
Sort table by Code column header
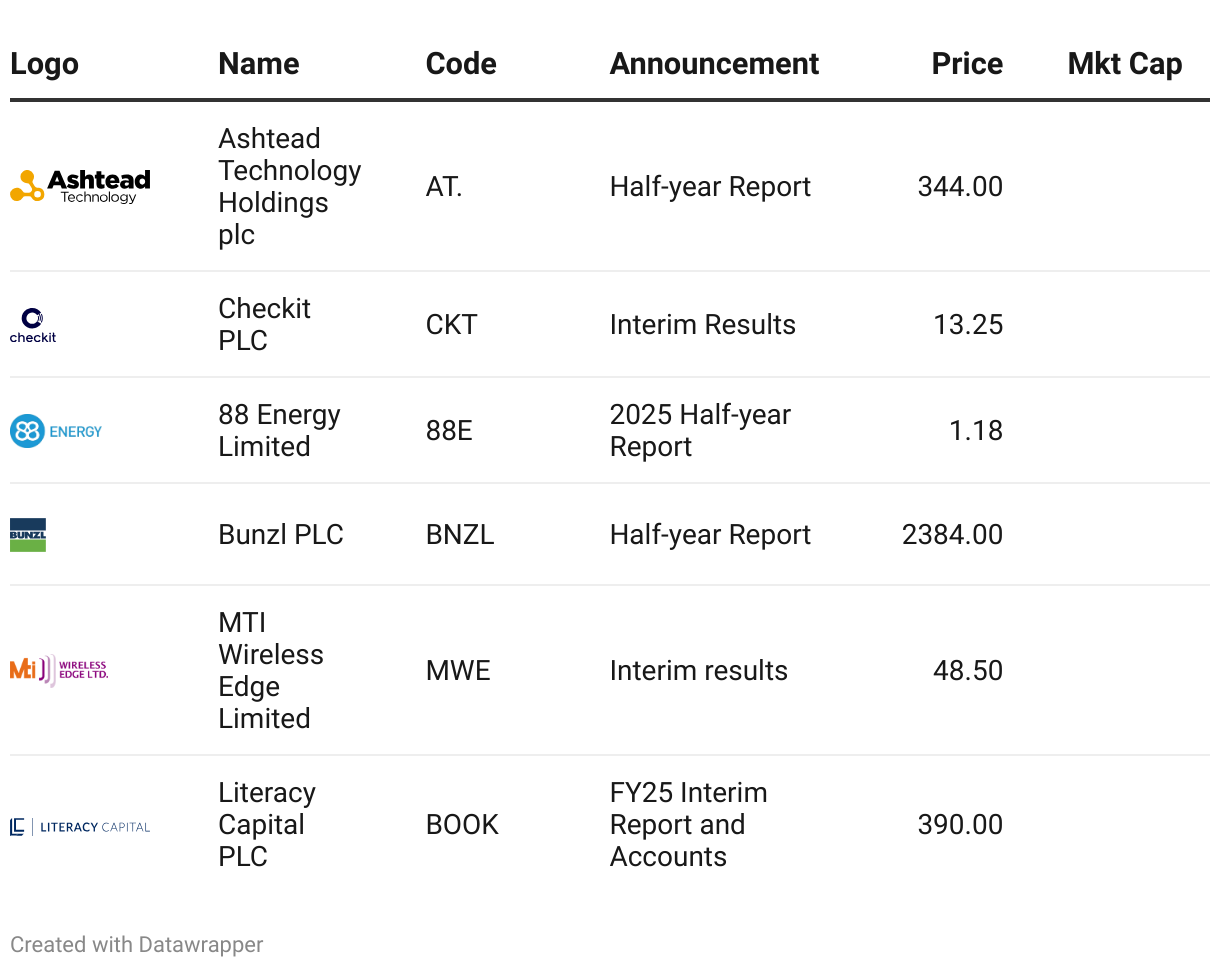[x=461, y=64]
